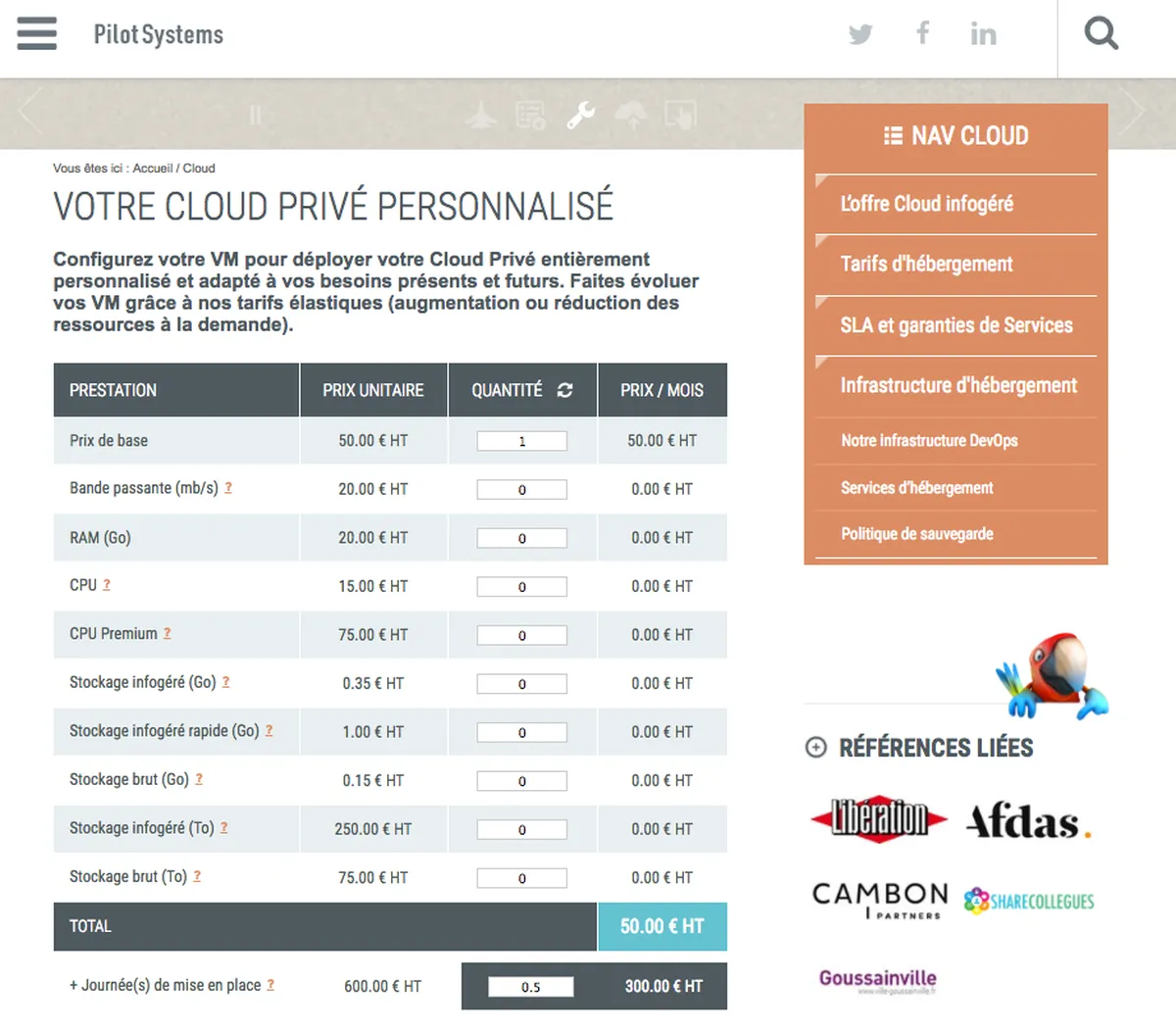Viewport: 1176px width, 1029px height.
Task: Click the 'PRIX UNITAIRE' column header
Action: tap(373, 390)
